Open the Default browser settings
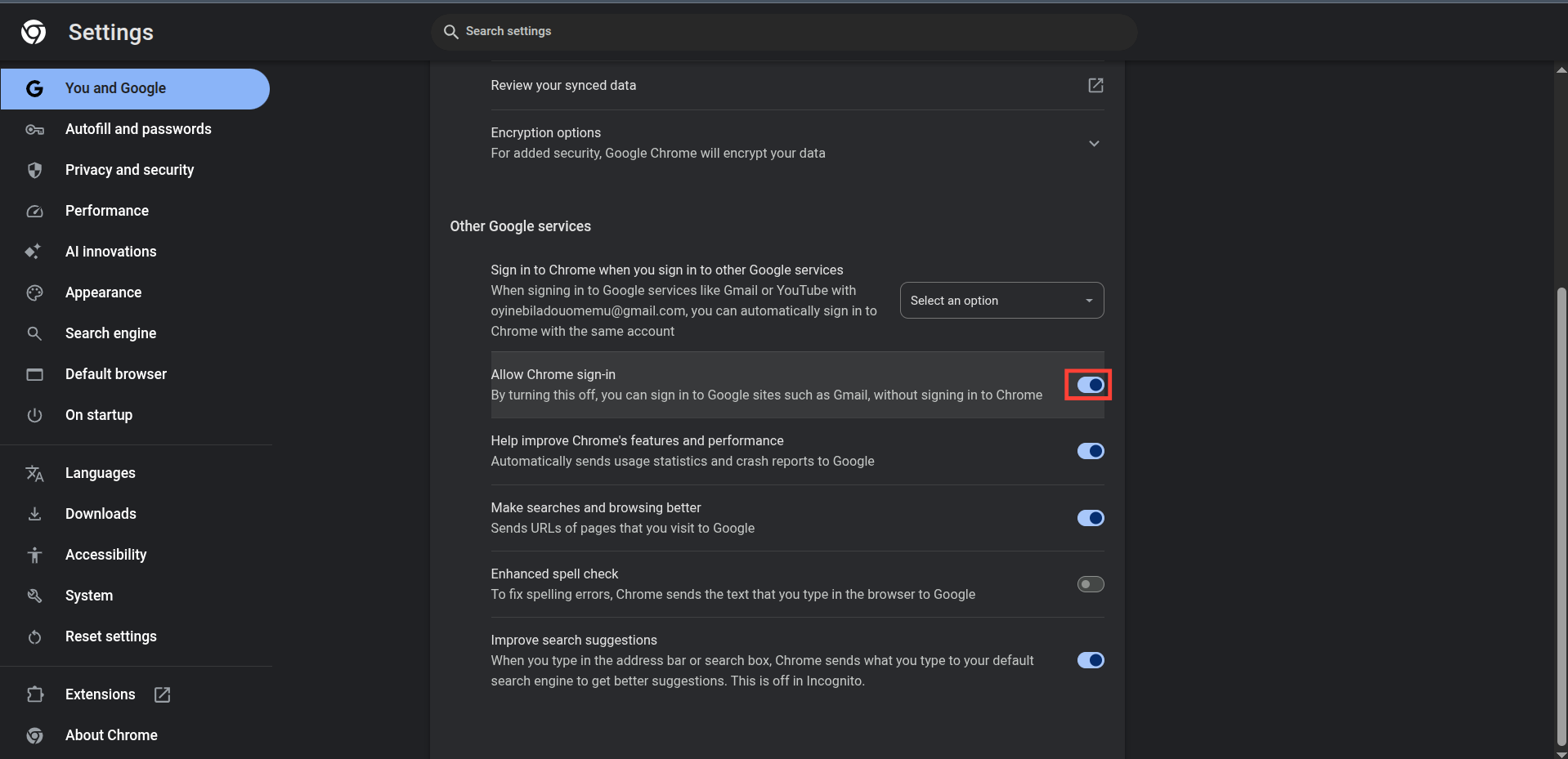 pos(115,374)
